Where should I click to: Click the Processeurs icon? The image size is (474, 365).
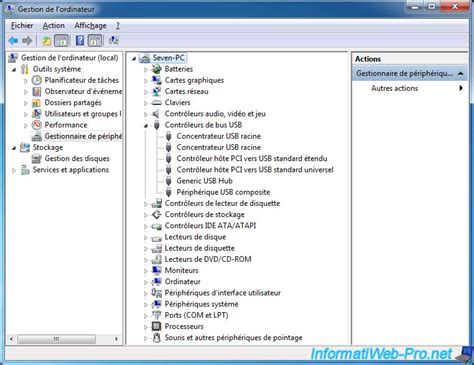point(156,326)
